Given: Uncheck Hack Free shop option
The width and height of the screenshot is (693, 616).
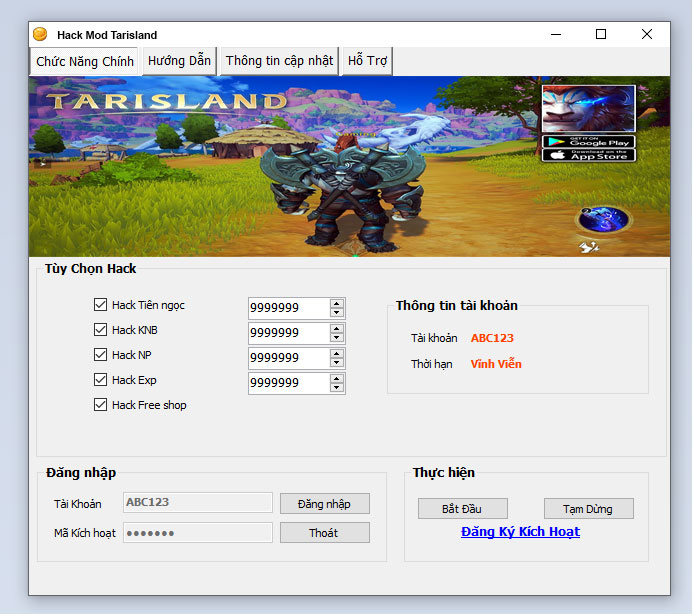Looking at the screenshot, I should point(100,405).
